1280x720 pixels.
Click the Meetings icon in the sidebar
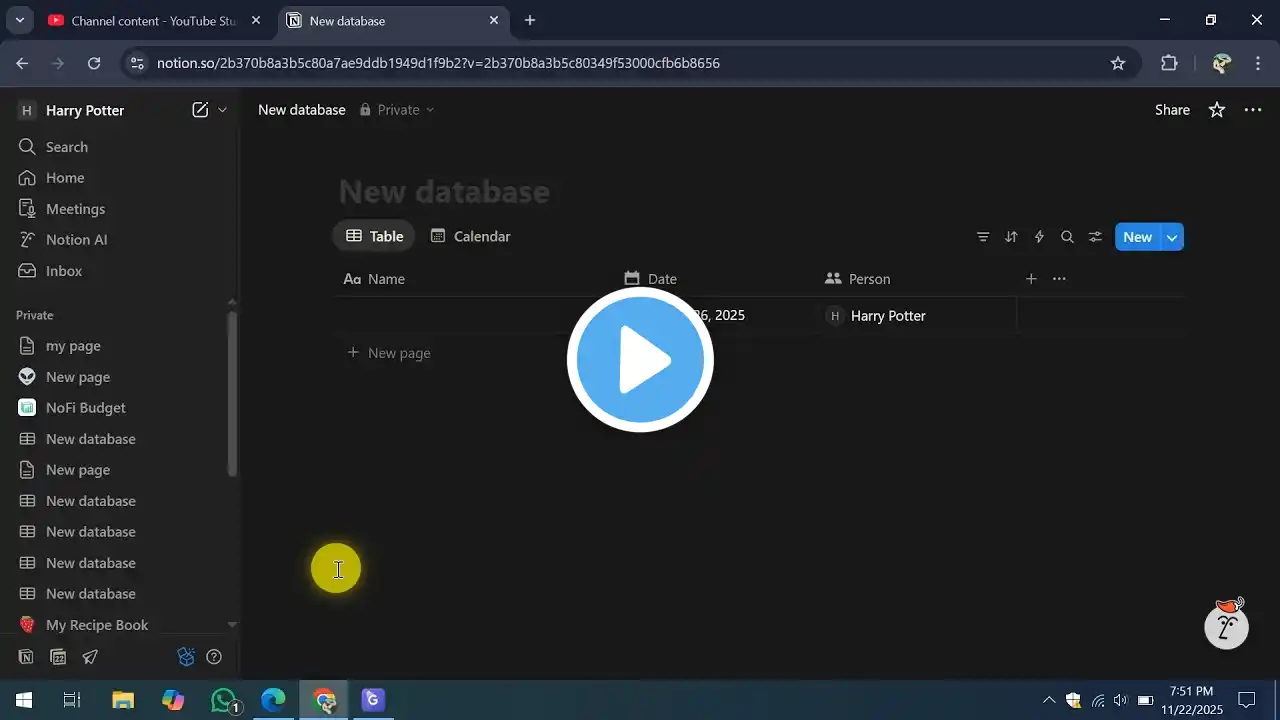27,209
